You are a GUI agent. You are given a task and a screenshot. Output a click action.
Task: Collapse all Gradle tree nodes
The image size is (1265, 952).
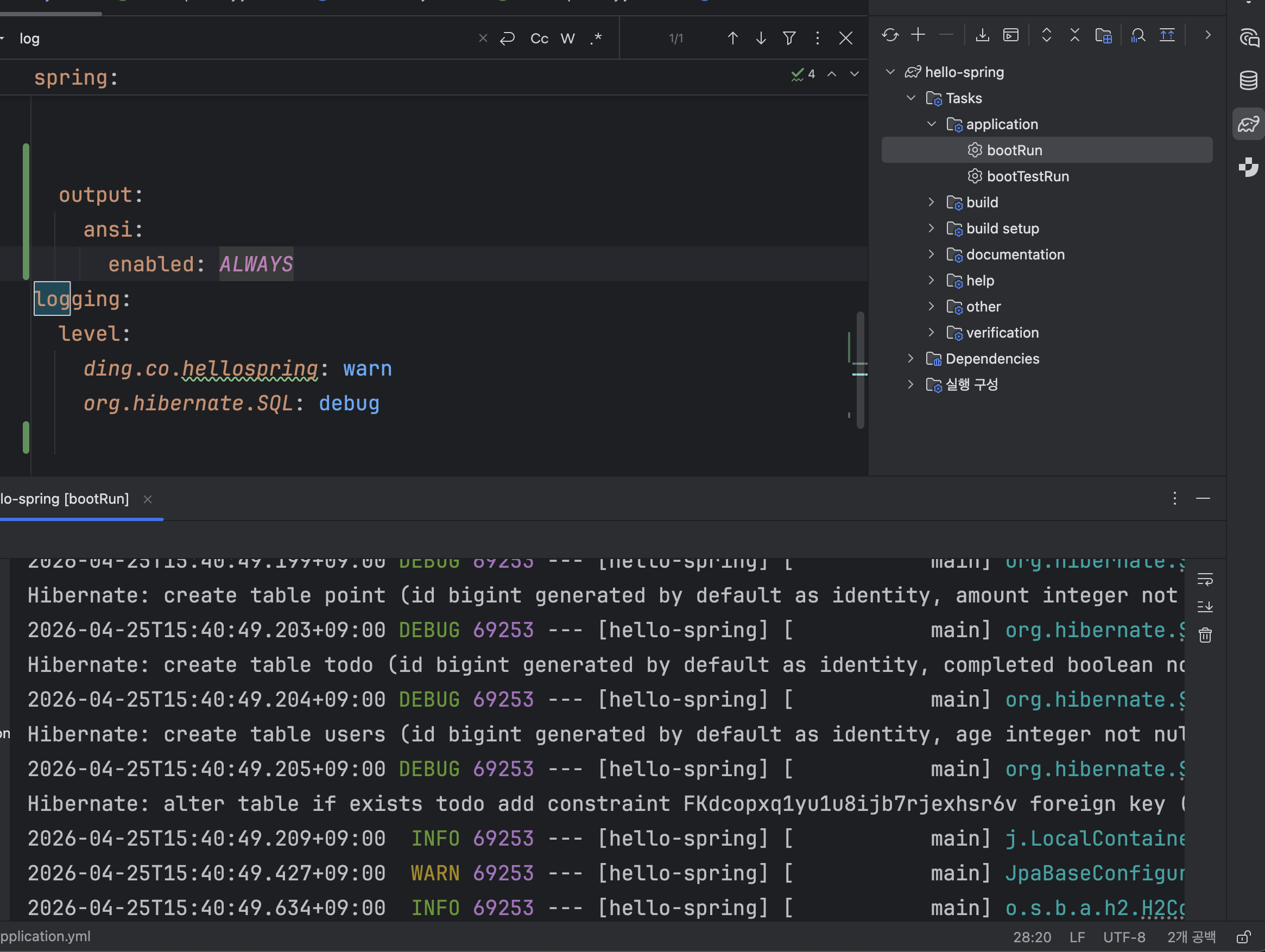(1074, 35)
